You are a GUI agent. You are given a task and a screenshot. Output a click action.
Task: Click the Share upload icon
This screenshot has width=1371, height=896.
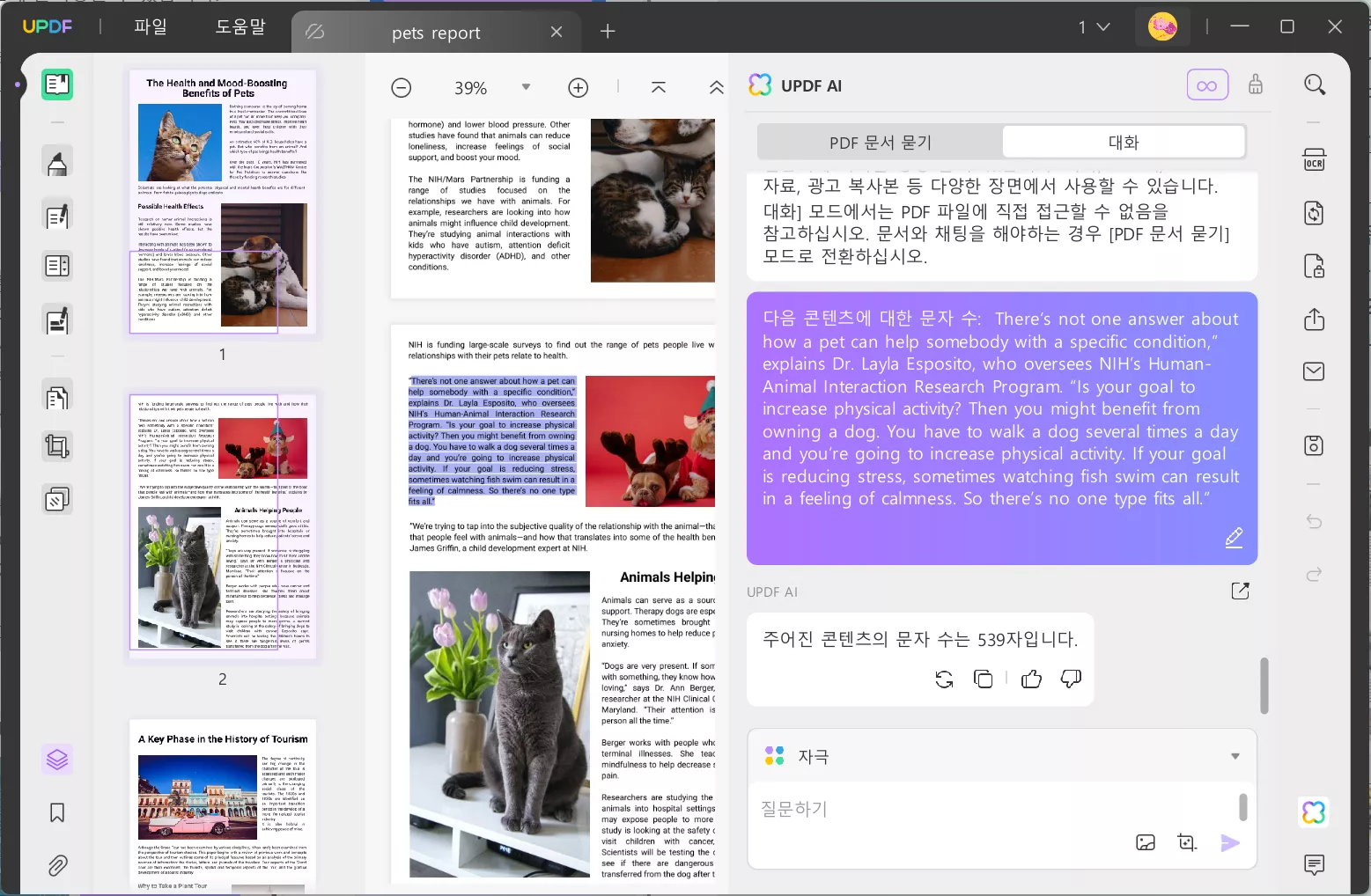[x=1315, y=319]
